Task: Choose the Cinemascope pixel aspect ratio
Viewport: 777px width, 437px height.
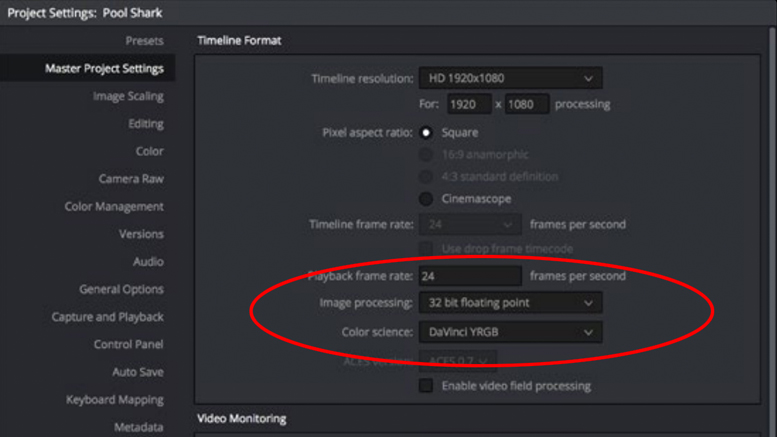Action: [x=426, y=199]
